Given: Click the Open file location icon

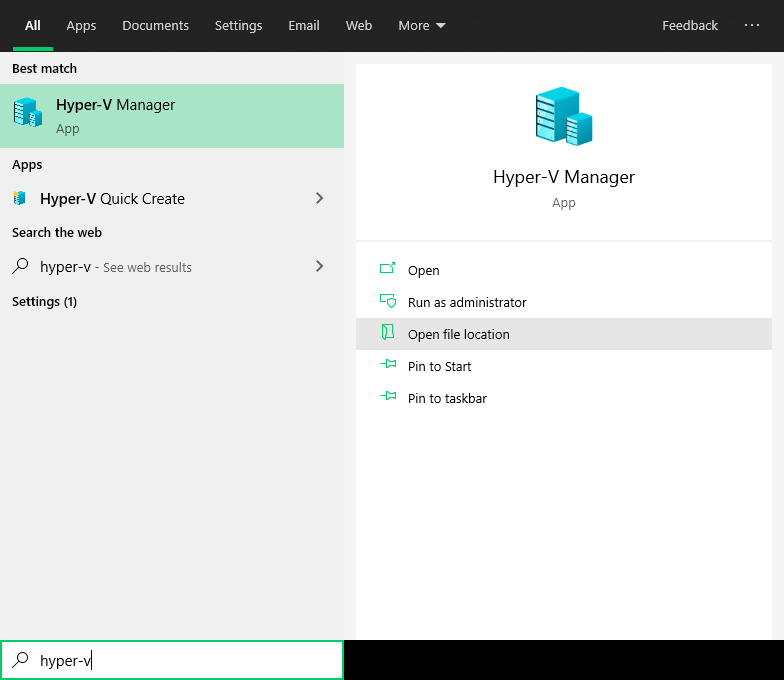Looking at the screenshot, I should [388, 334].
